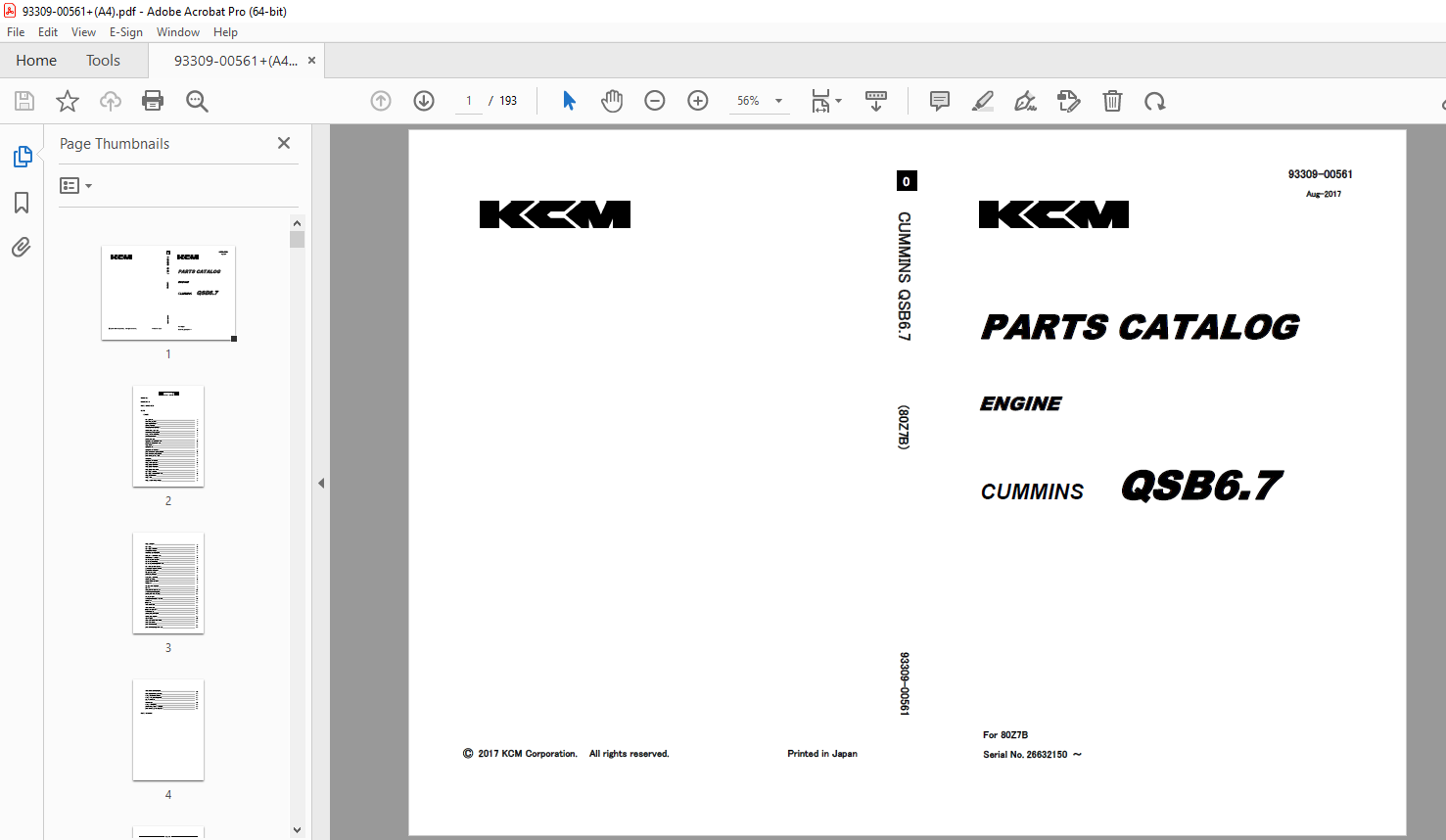Open the File menu
Viewport: 1446px width, 840px height.
[16, 32]
